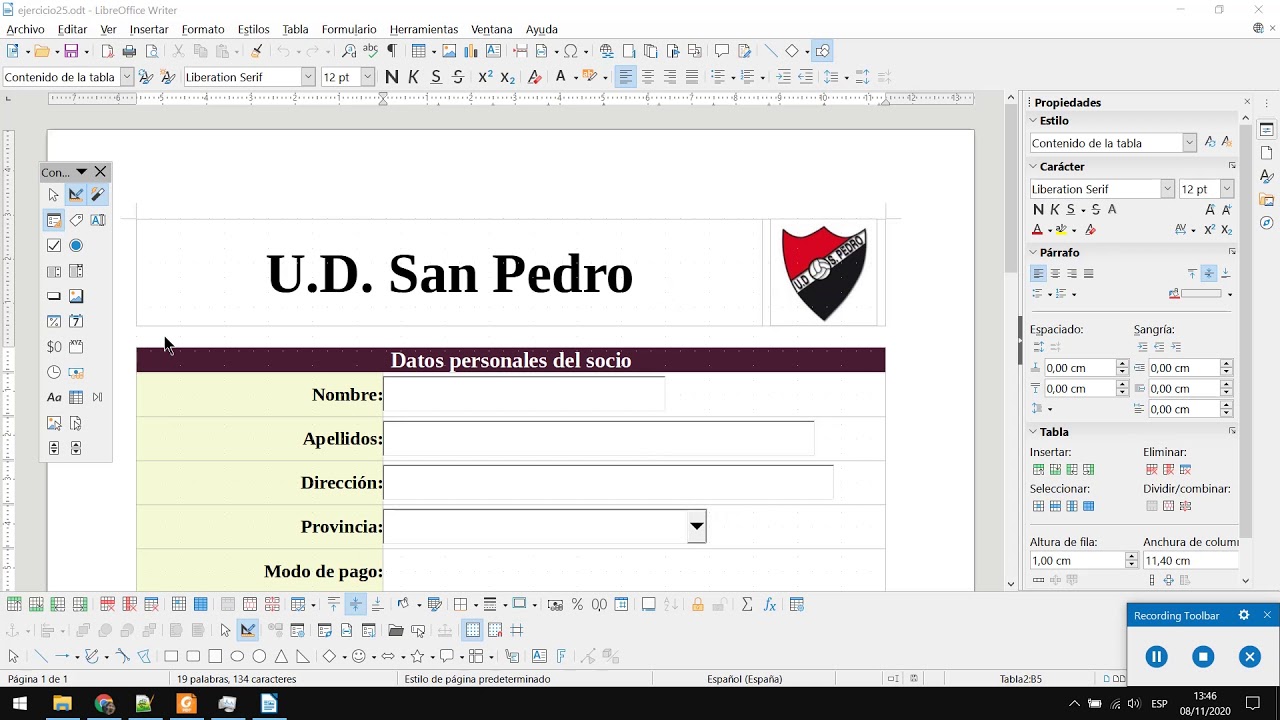Pause recording in the Recording Toolbar
Image resolution: width=1280 pixels, height=720 pixels.
(x=1156, y=657)
